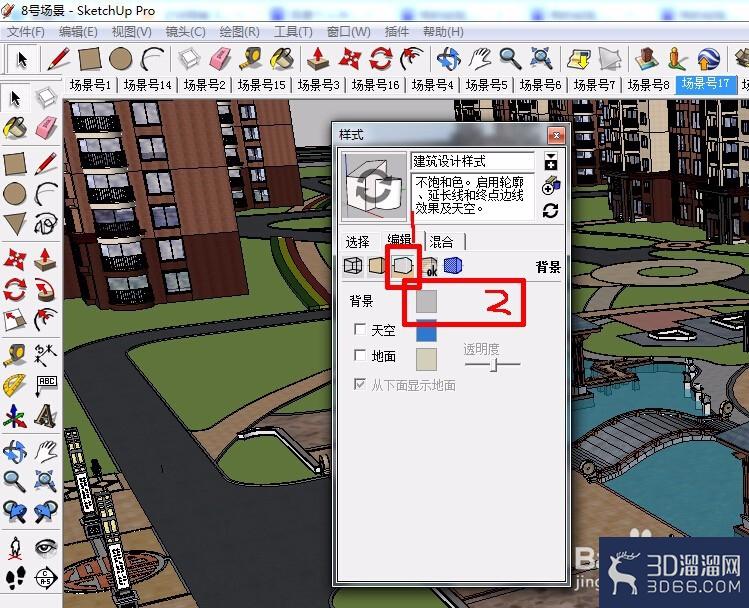The width and height of the screenshot is (749, 608).
Task: Open the 插件 menu
Action: (397, 32)
